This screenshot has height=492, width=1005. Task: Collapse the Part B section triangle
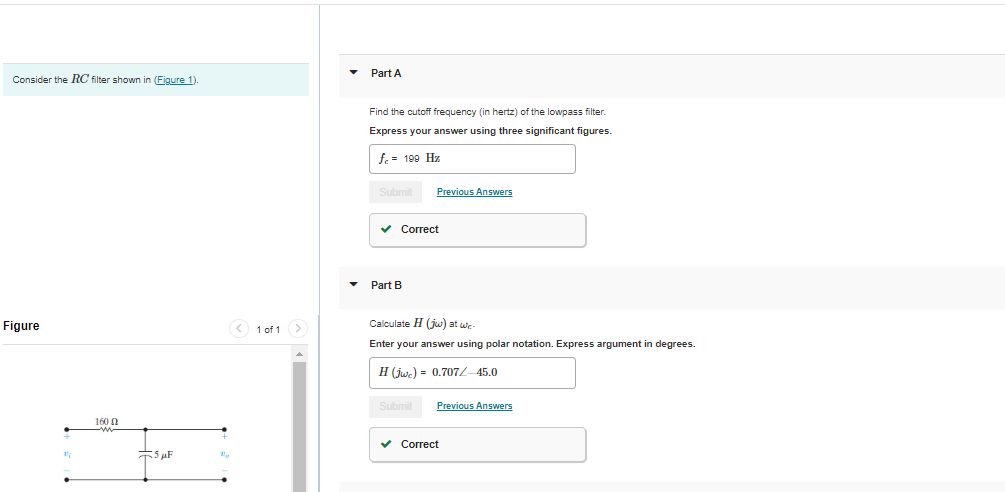click(x=353, y=285)
